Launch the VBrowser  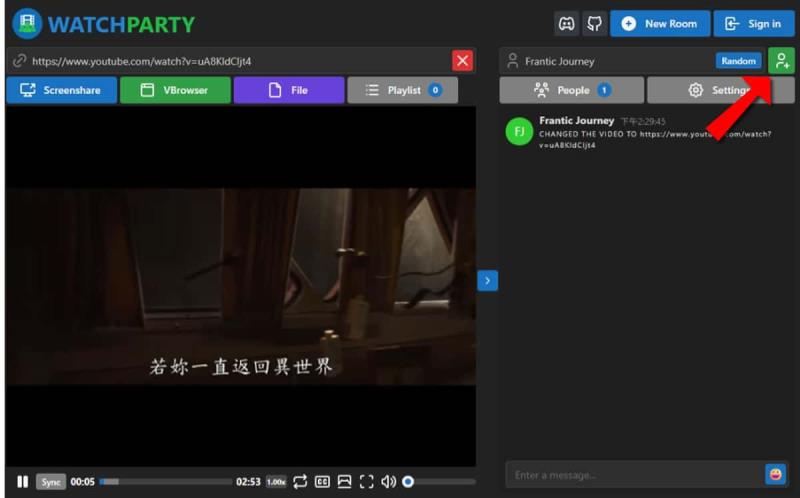[176, 90]
